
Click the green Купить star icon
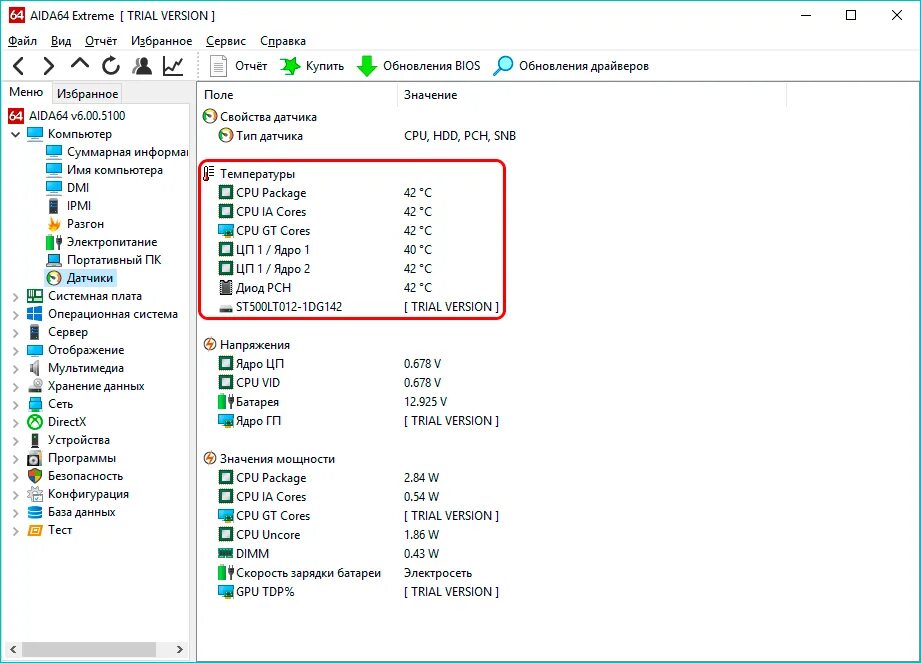(290, 66)
